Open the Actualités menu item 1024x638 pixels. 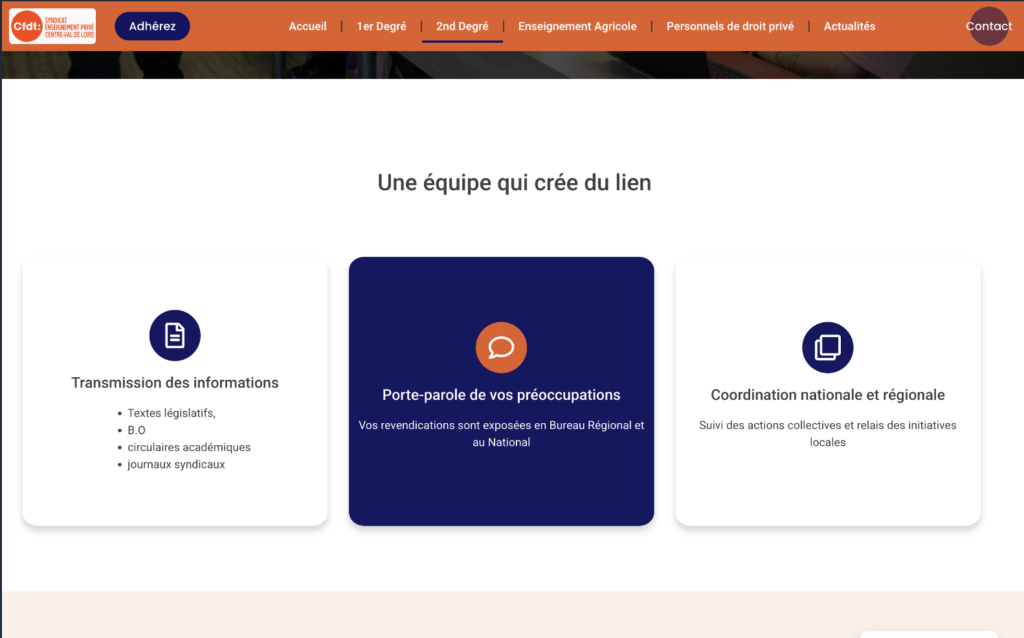point(849,26)
